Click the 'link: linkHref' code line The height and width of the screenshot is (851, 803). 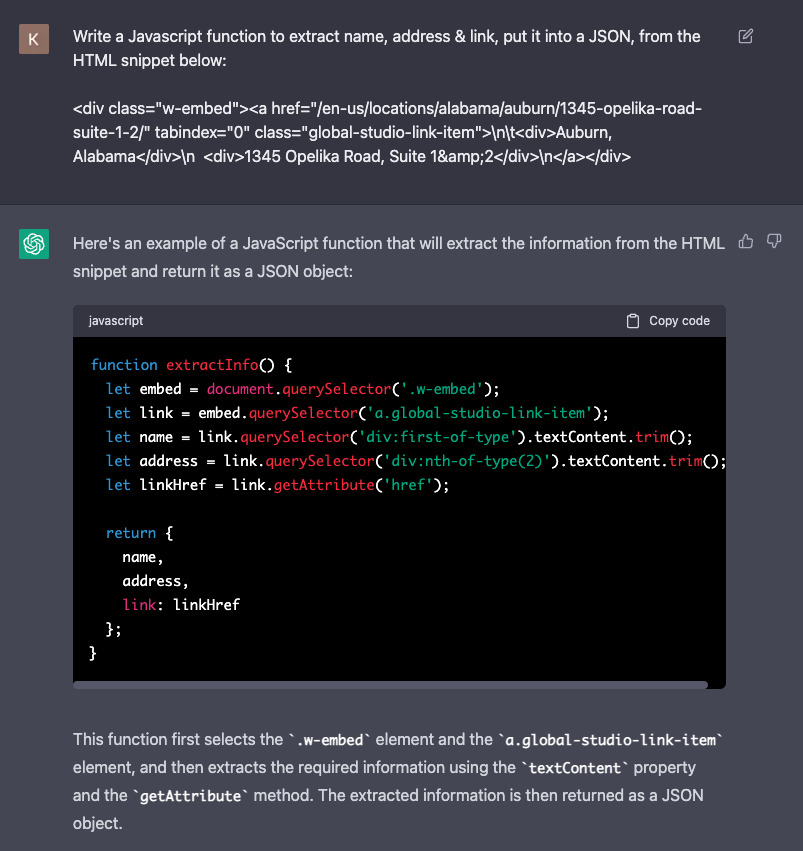click(x=181, y=605)
